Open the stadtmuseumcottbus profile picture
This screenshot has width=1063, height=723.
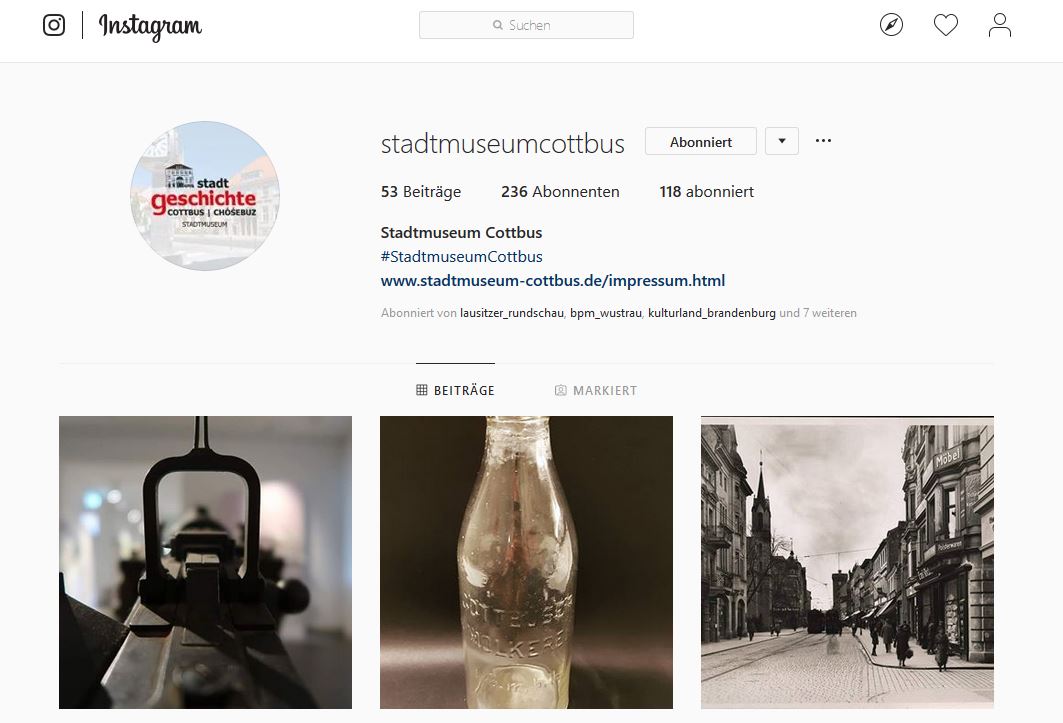click(205, 195)
